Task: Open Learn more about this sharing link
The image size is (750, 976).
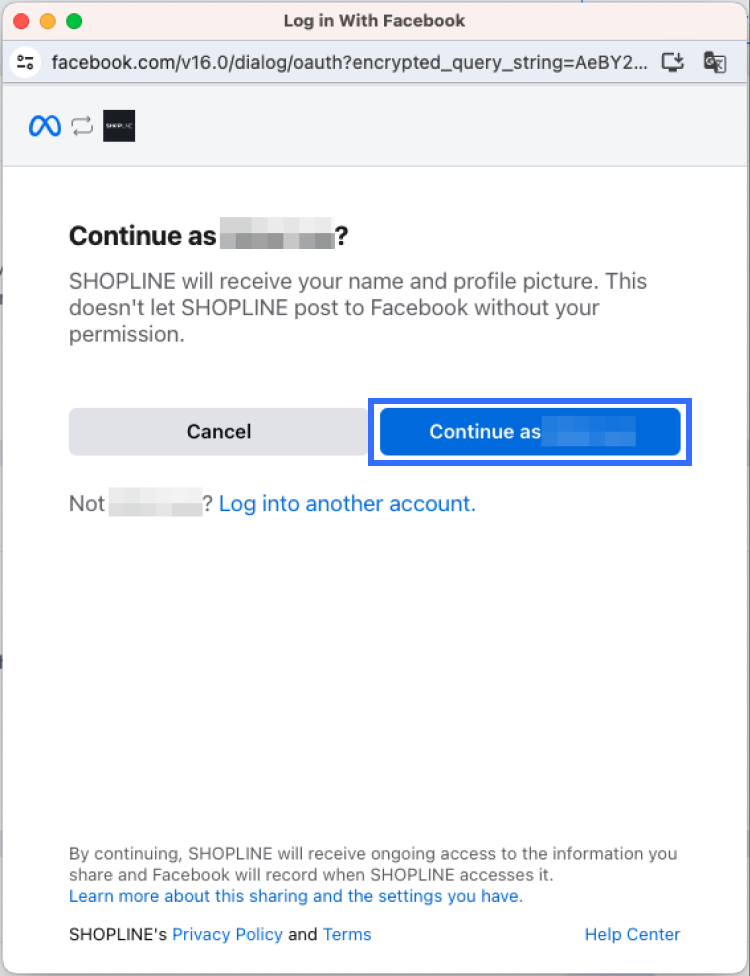Action: [295, 896]
